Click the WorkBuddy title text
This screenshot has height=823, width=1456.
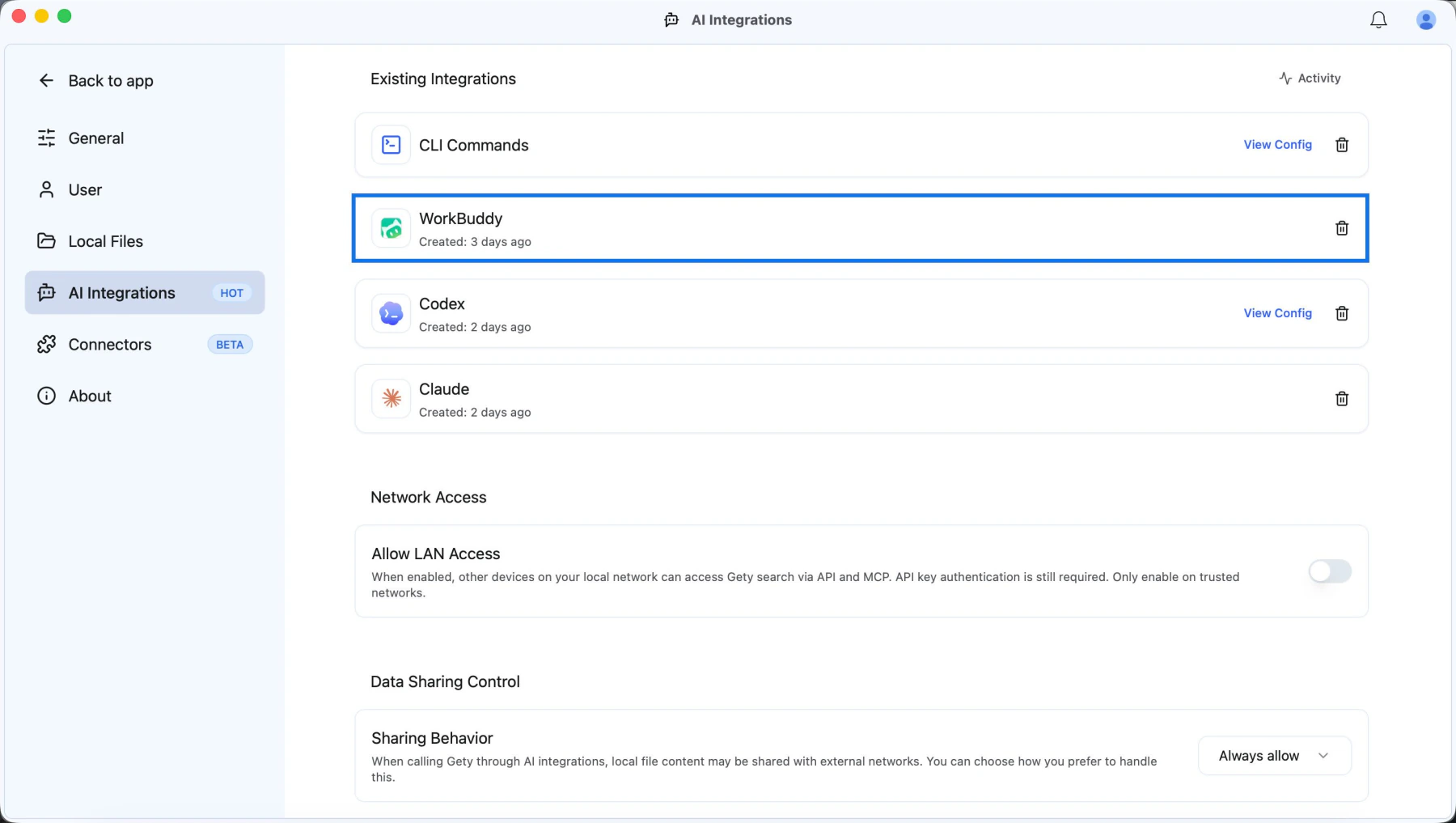tap(460, 218)
